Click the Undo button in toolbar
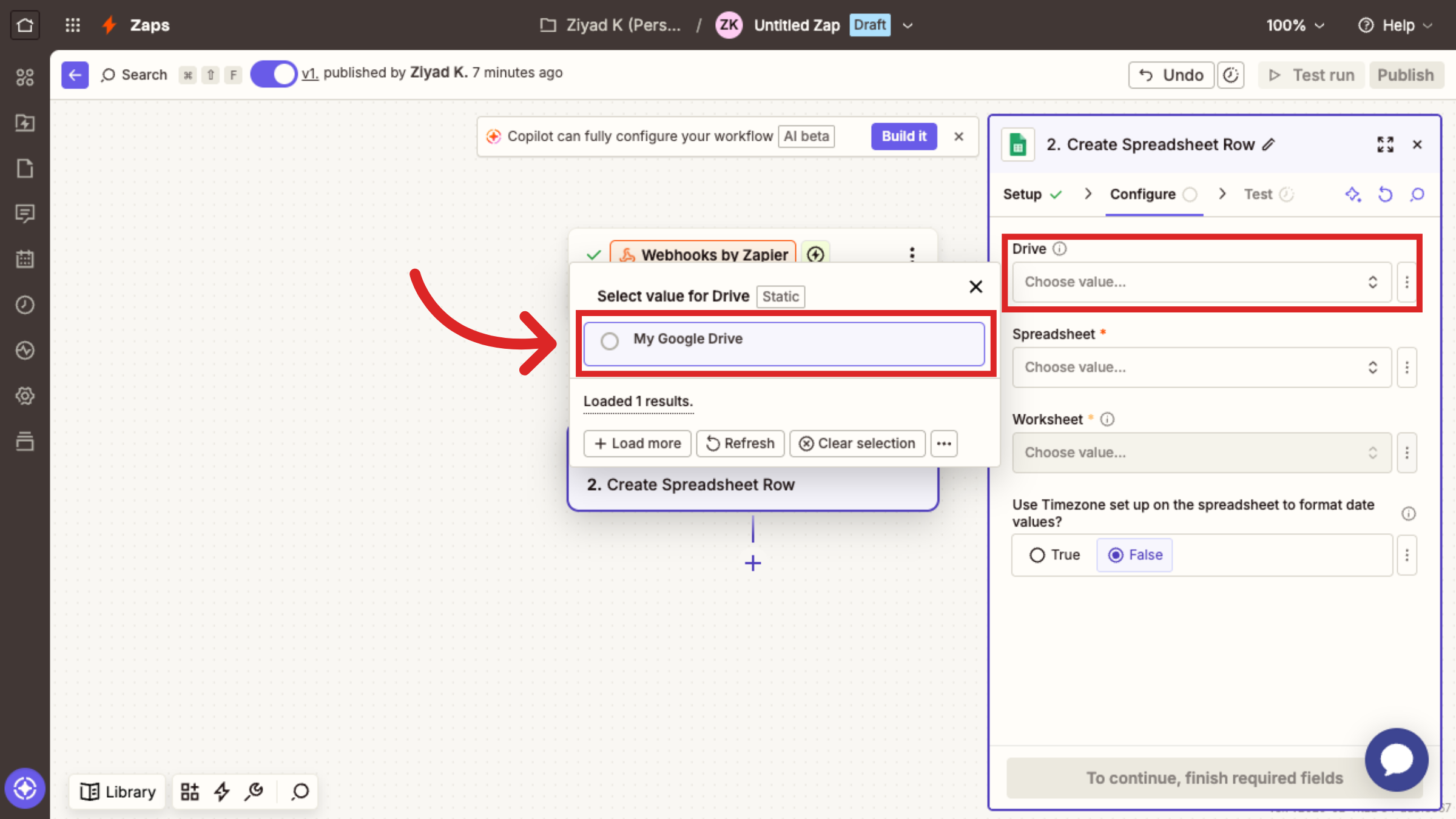The width and height of the screenshot is (1456, 819). point(1170,75)
